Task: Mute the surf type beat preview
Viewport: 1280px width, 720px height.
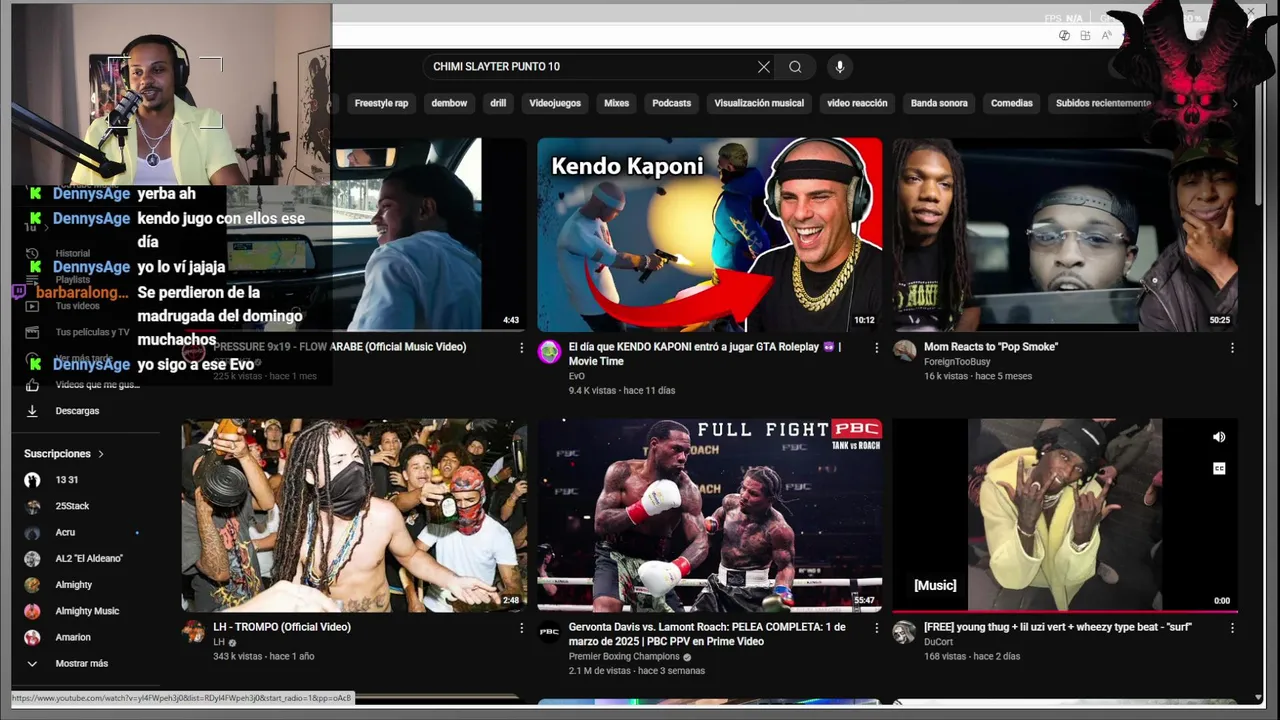Action: (1219, 437)
